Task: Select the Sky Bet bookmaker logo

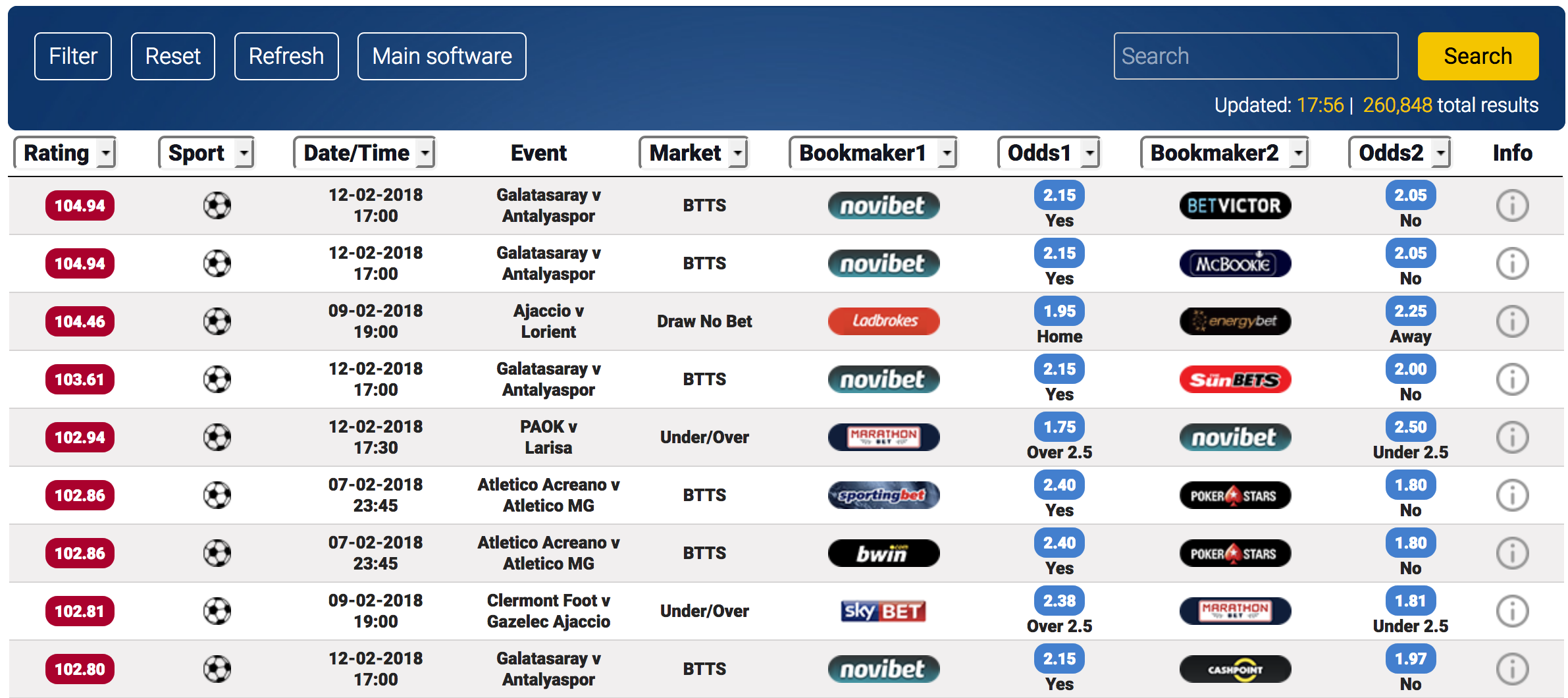Action: (883, 611)
